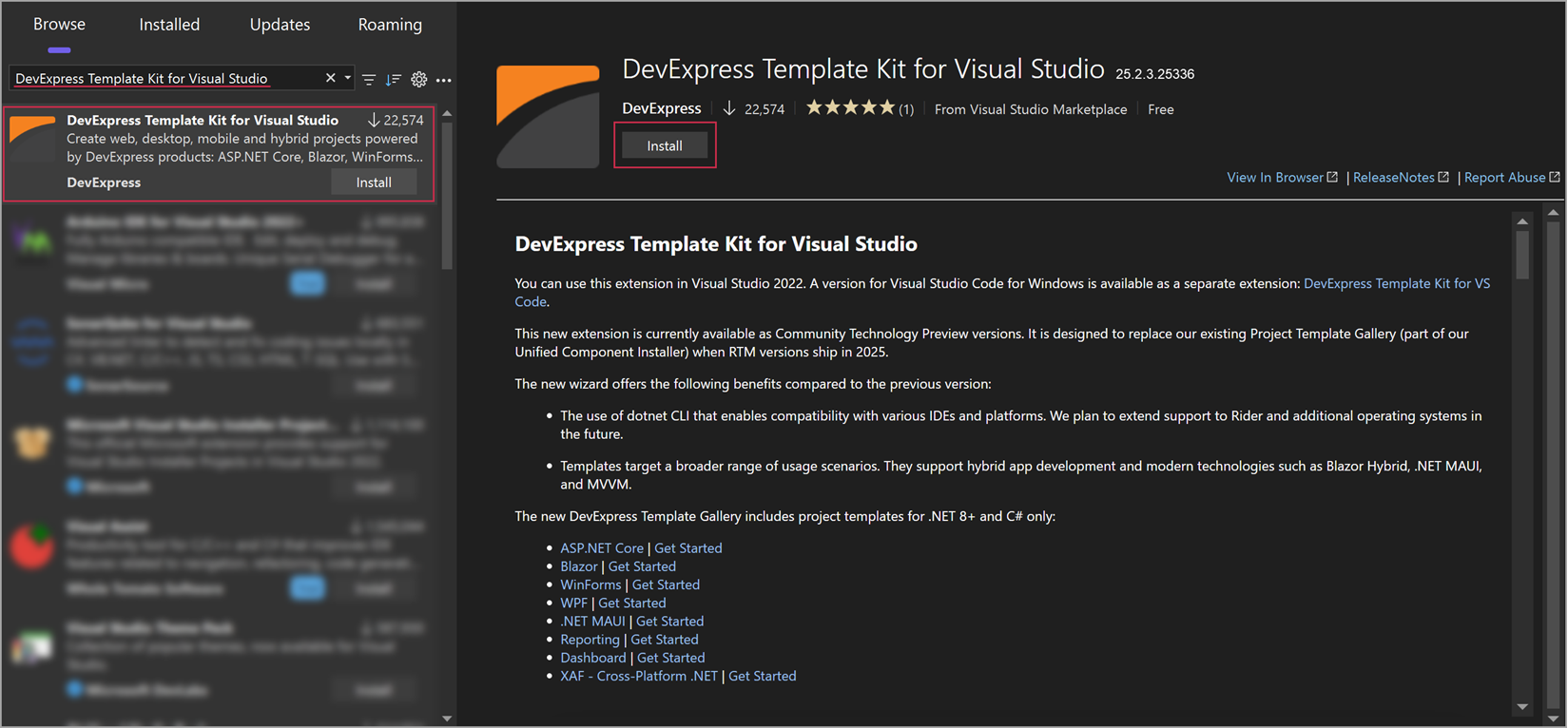Click results list scrollbar up arrow
This screenshot has height=728, width=1568.
[447, 114]
